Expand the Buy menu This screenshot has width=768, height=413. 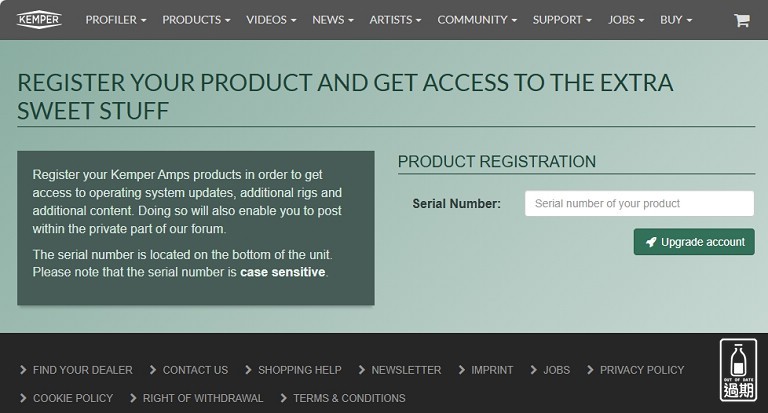pyautogui.click(x=676, y=20)
